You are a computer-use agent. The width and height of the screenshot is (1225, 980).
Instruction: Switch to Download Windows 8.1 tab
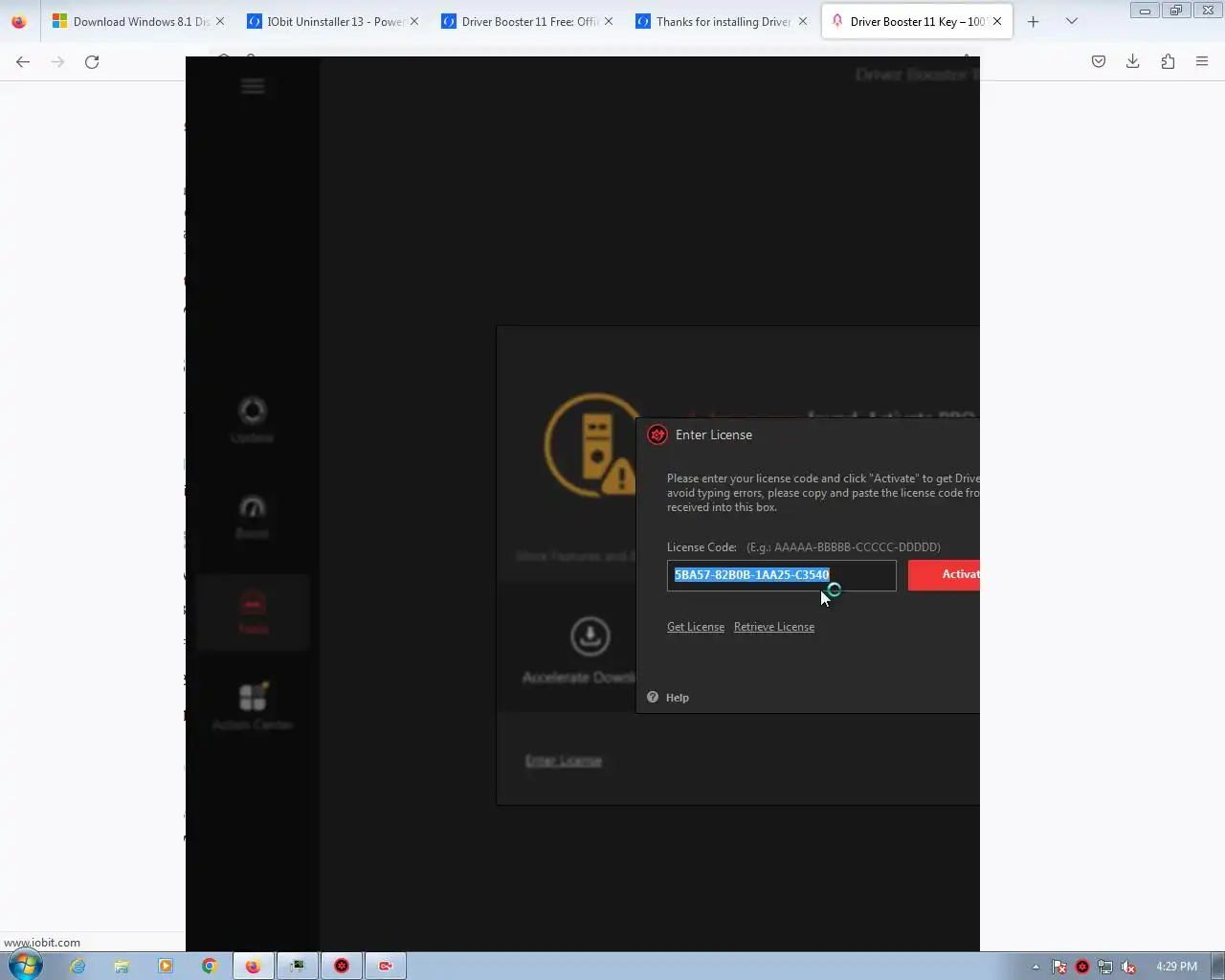(x=131, y=21)
